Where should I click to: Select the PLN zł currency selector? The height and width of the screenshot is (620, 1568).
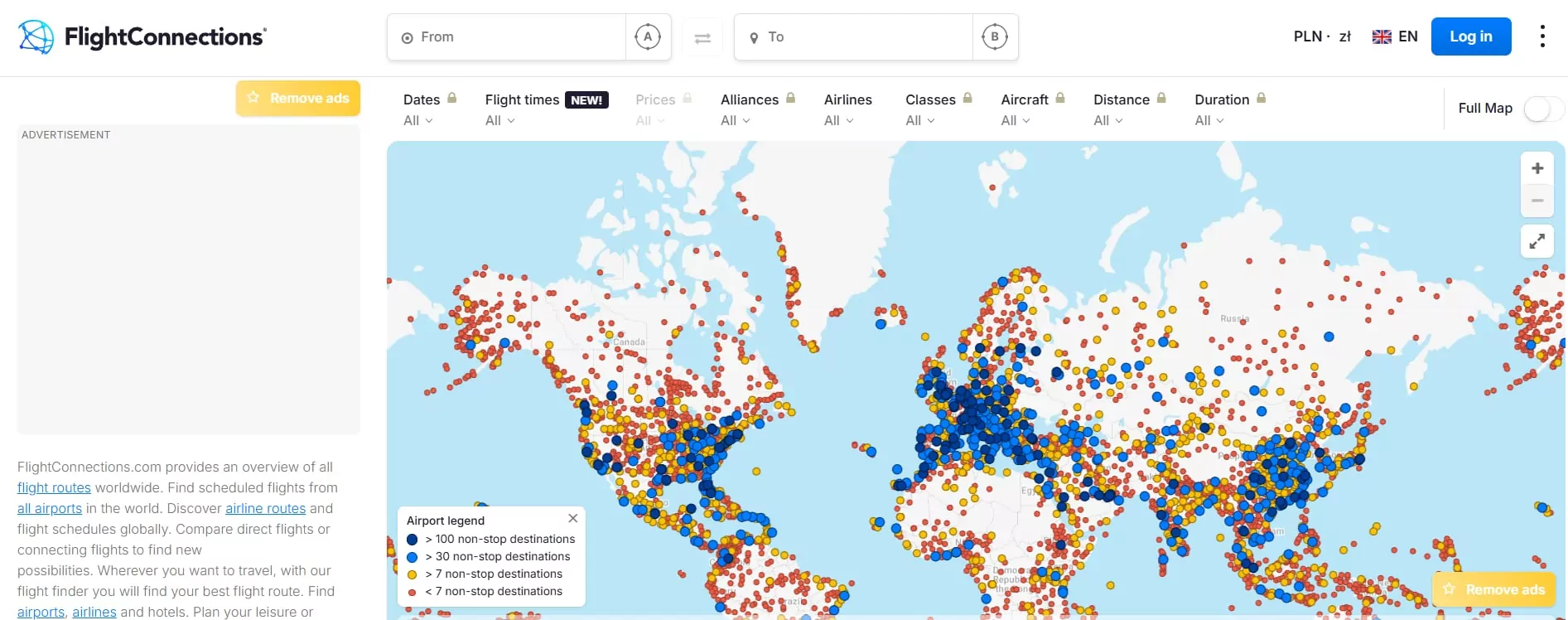pyautogui.click(x=1322, y=36)
